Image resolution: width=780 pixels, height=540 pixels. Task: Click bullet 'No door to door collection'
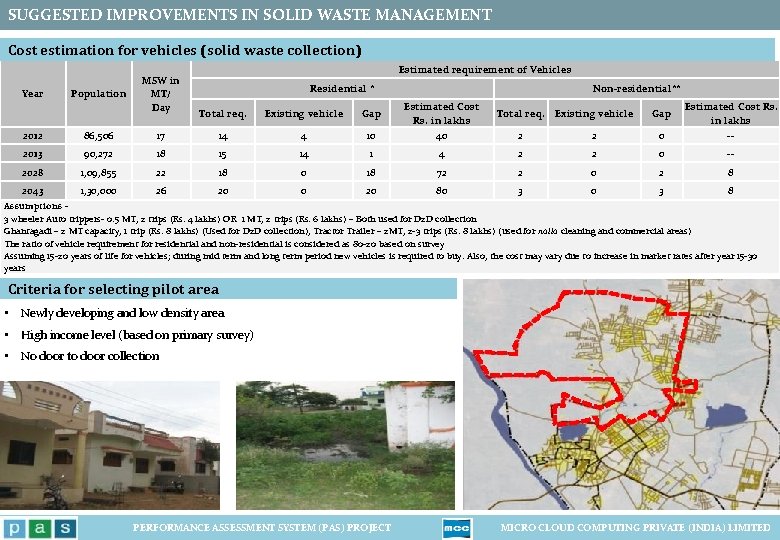[90, 356]
